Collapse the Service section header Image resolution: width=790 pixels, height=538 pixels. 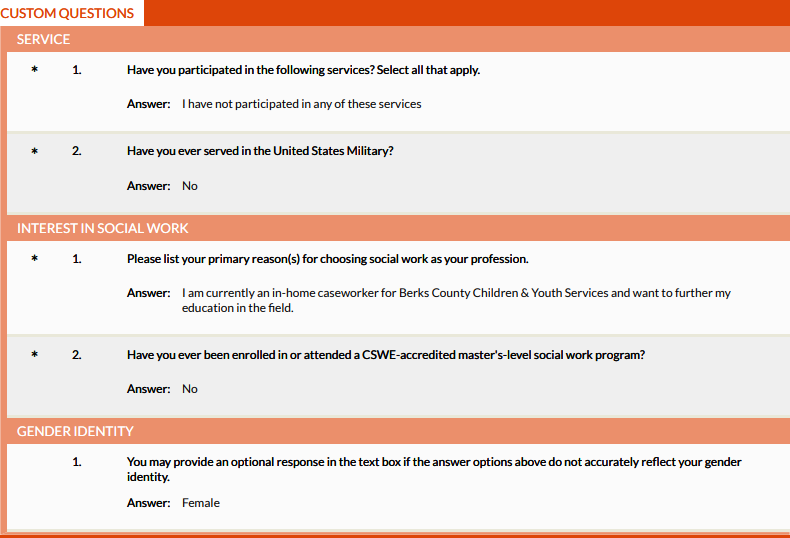click(44, 39)
